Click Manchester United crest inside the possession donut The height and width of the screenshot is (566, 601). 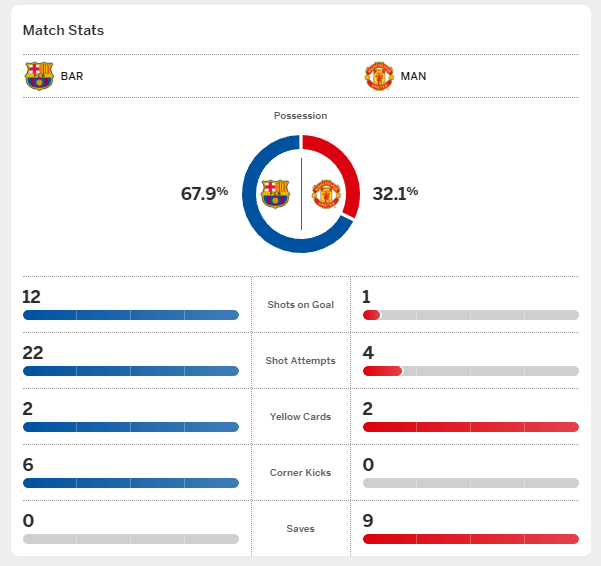326,194
